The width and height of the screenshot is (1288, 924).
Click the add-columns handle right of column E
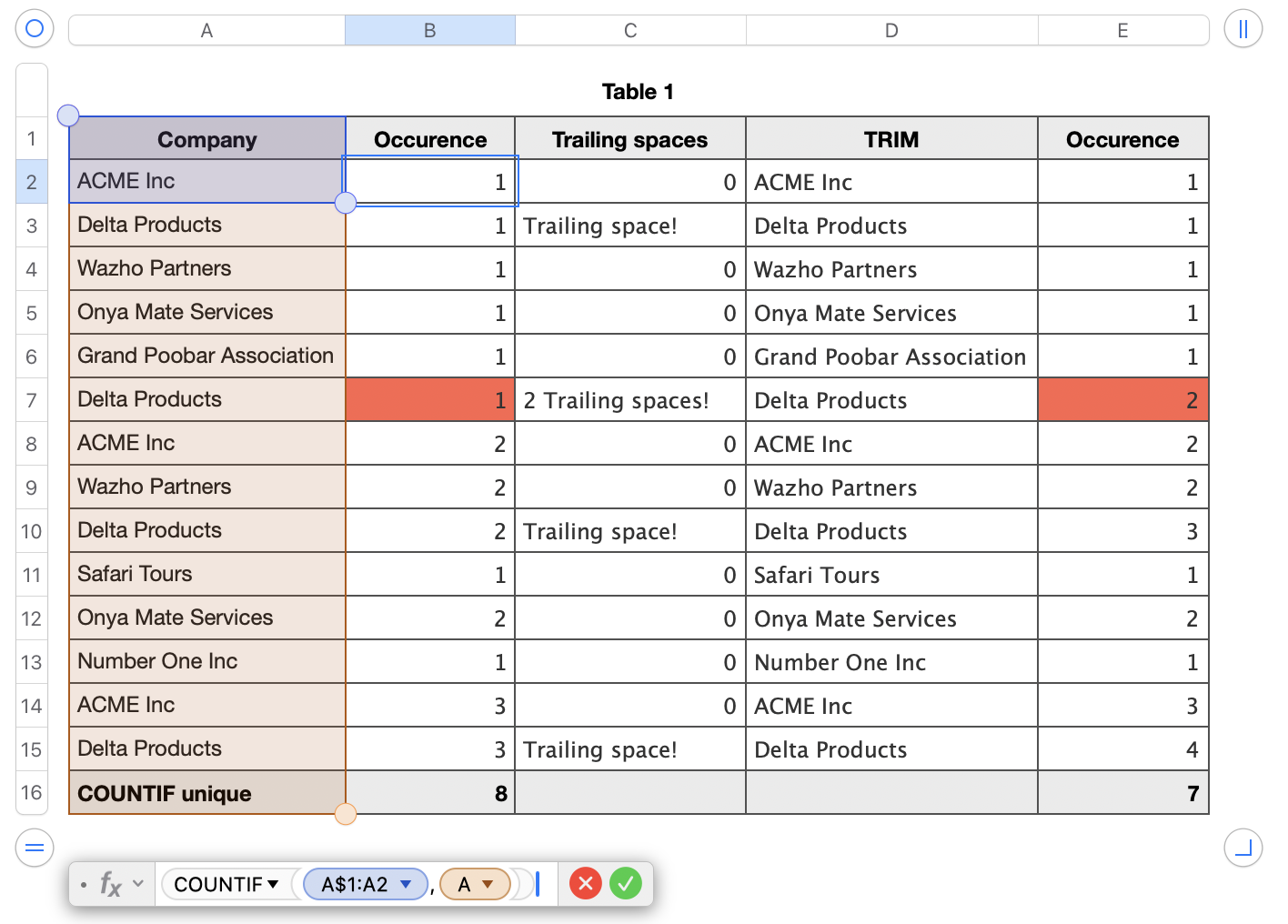pyautogui.click(x=1243, y=28)
